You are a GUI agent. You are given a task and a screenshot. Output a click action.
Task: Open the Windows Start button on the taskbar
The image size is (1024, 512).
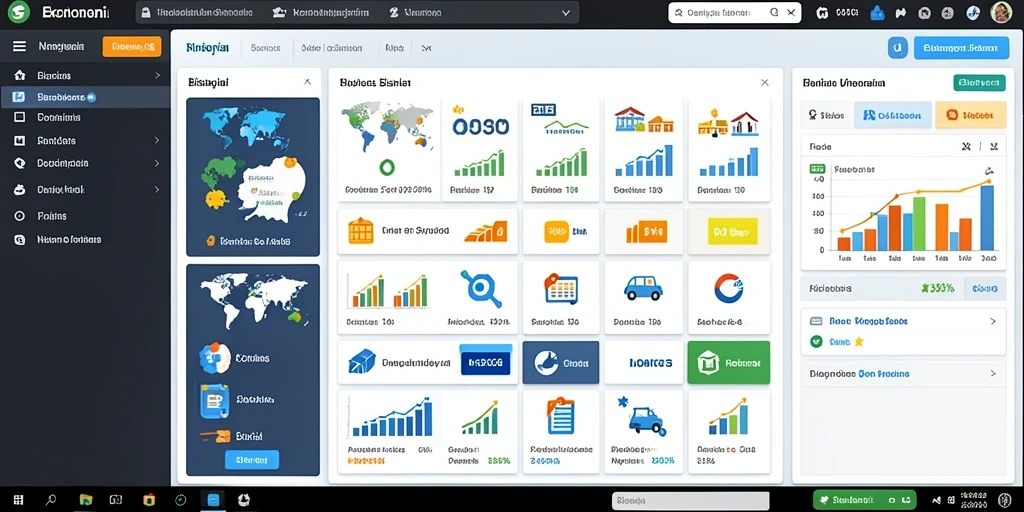tap(18, 500)
